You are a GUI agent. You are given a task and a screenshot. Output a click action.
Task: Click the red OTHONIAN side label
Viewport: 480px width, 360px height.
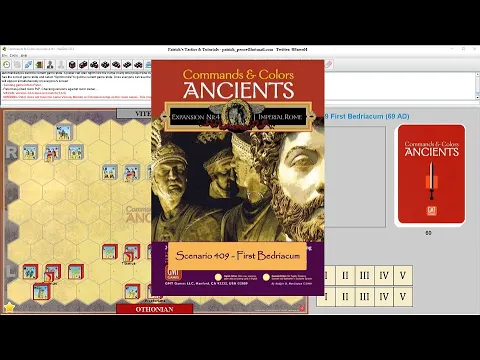[154, 309]
